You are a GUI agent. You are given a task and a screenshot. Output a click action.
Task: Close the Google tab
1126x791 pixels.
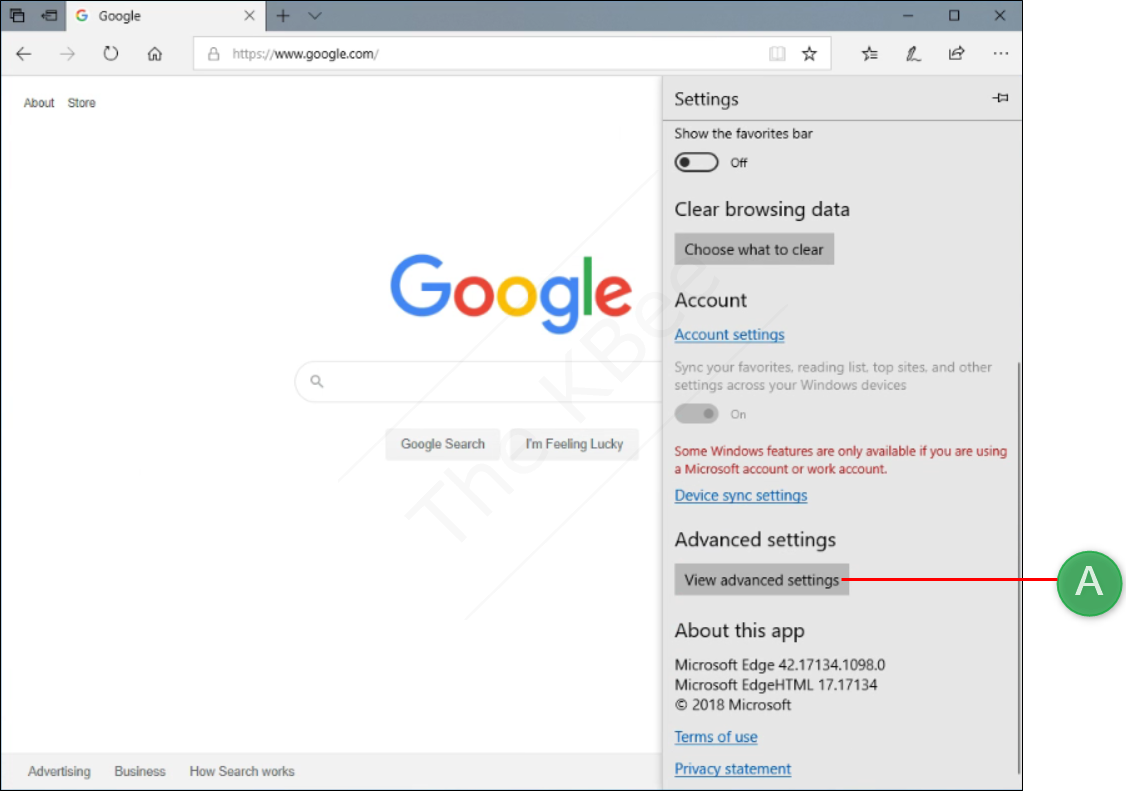tap(249, 16)
